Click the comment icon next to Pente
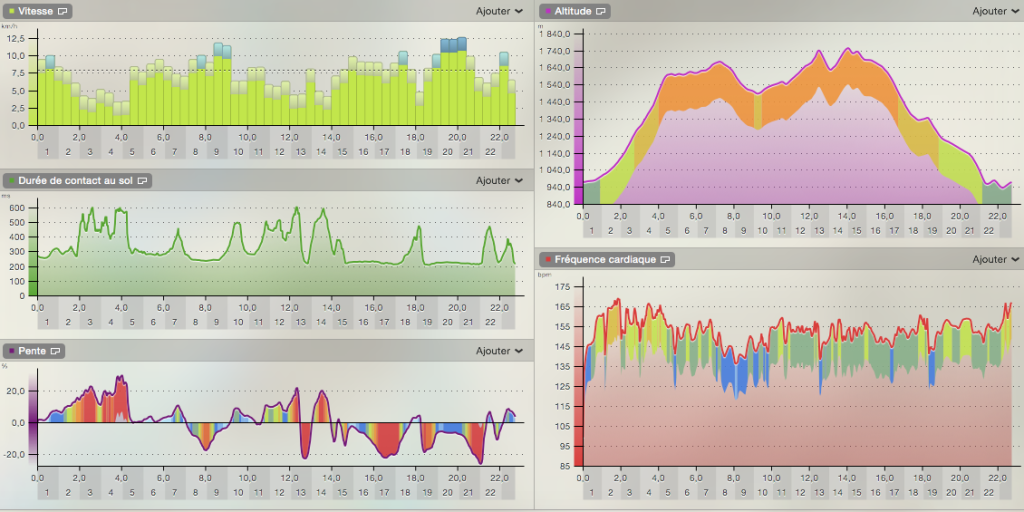Screen dimensions: 1024x512 tap(57, 351)
